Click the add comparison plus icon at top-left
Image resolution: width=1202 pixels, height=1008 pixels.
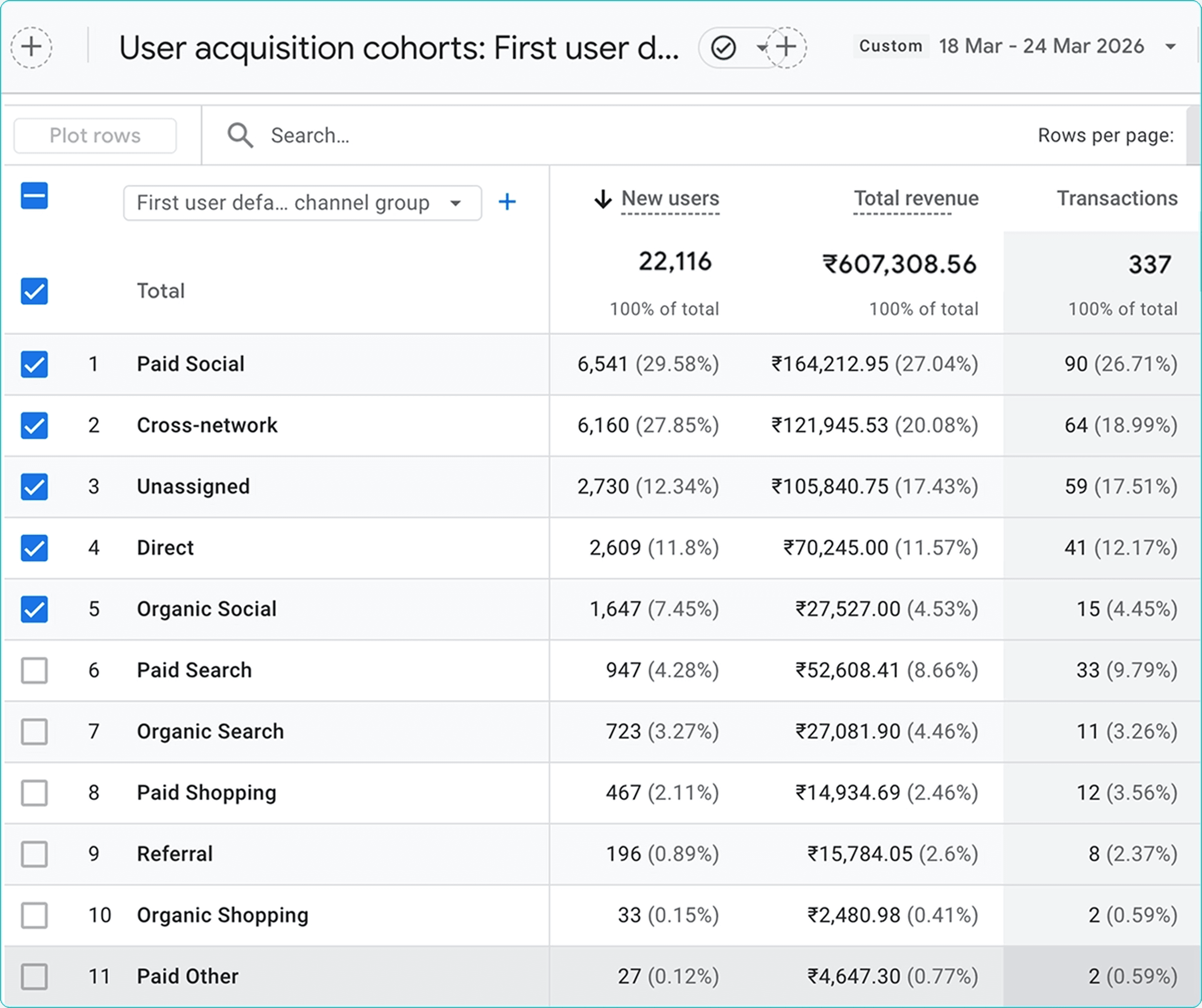[x=31, y=47]
